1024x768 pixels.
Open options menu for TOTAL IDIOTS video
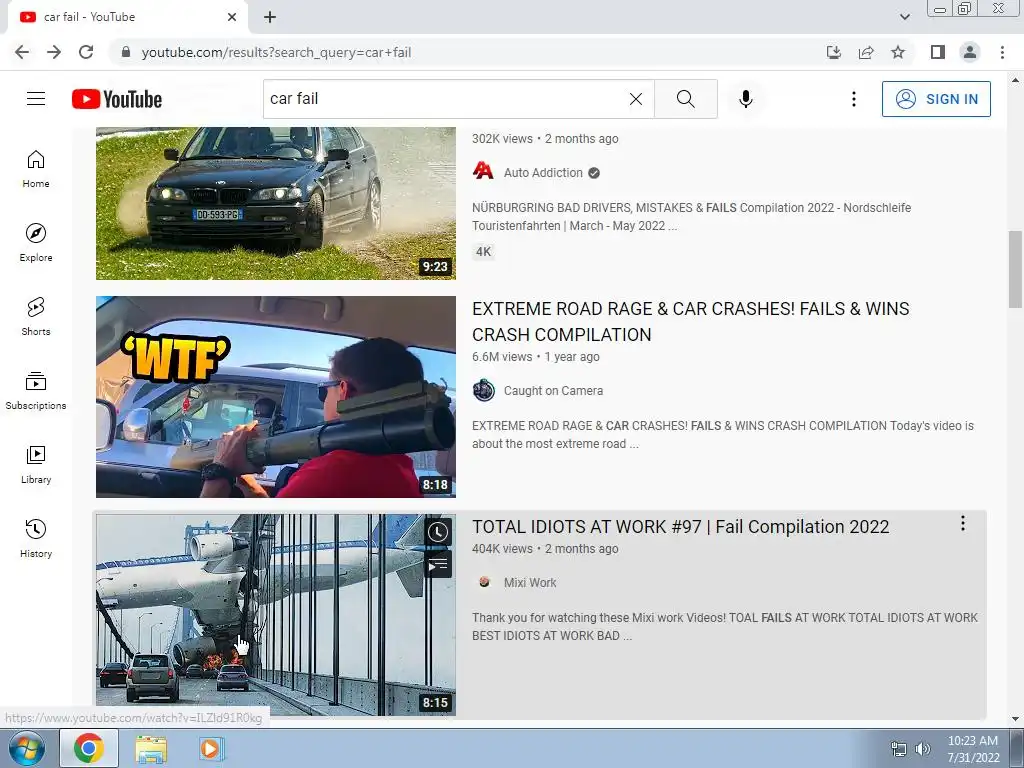click(x=963, y=523)
